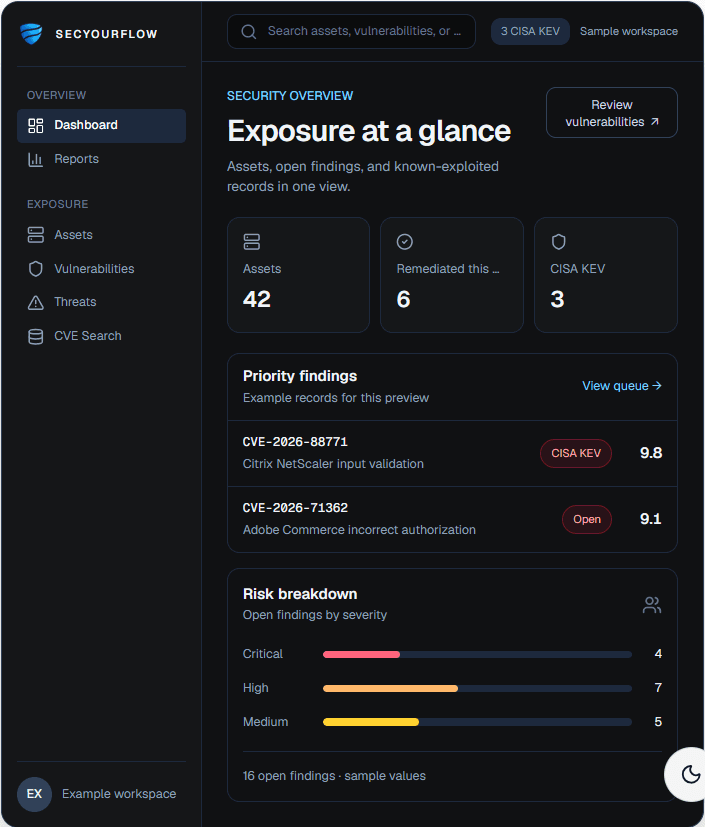Click the SECURITY OVERVIEW label
This screenshot has width=705, height=829.
[x=290, y=96]
